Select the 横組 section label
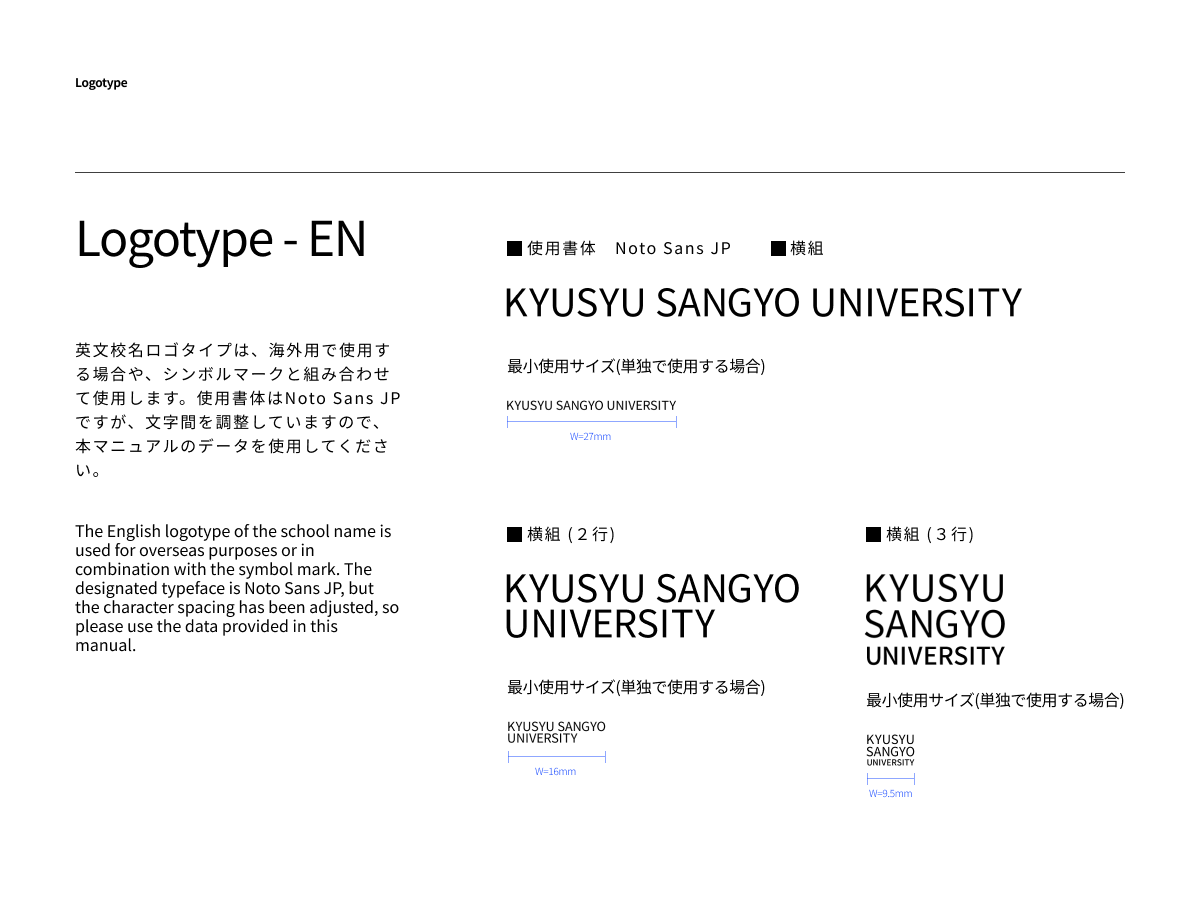1200x900 pixels. click(810, 248)
